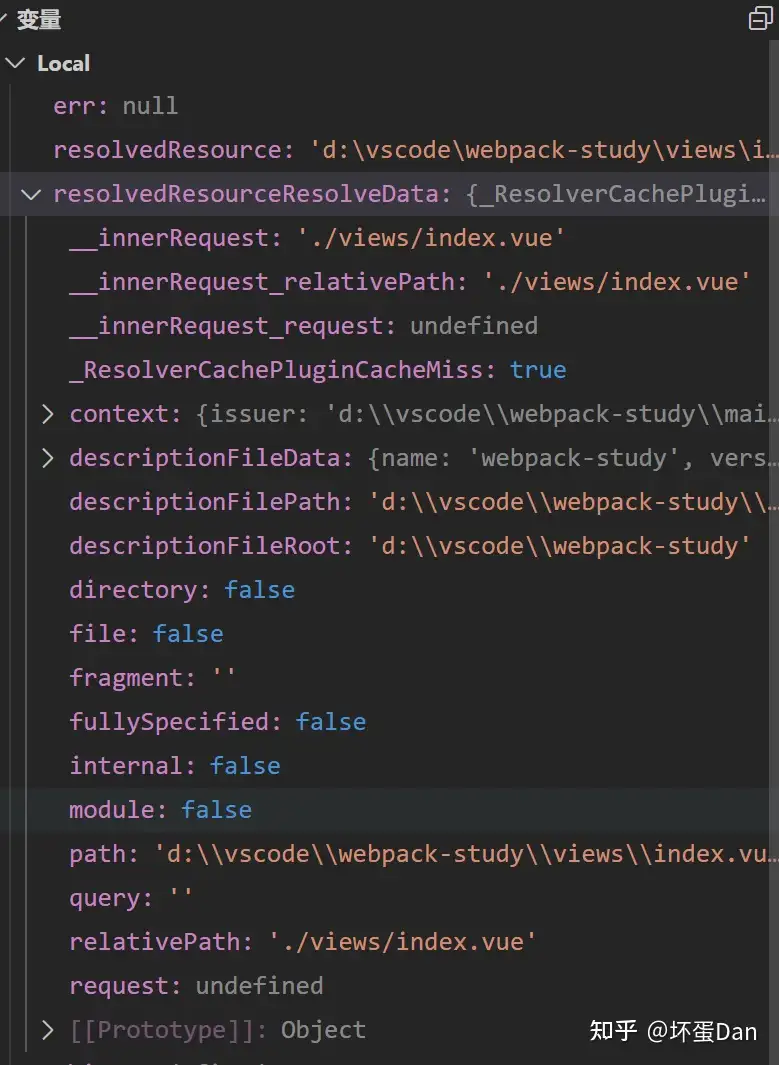Select the _ResolverCachePluginCacheMiss true value
Image resolution: width=779 pixels, height=1065 pixels.
(x=538, y=370)
